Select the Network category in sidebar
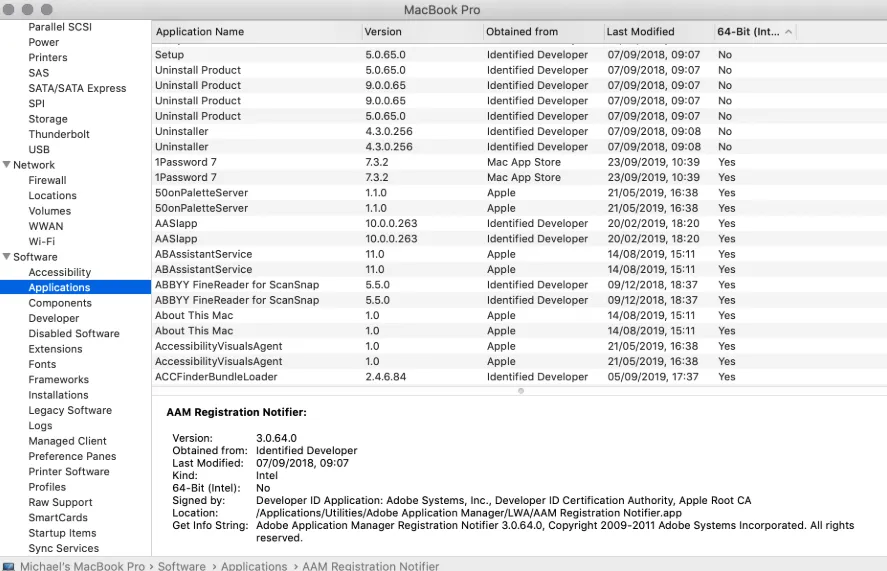The height and width of the screenshot is (571, 887). click(x=34, y=165)
